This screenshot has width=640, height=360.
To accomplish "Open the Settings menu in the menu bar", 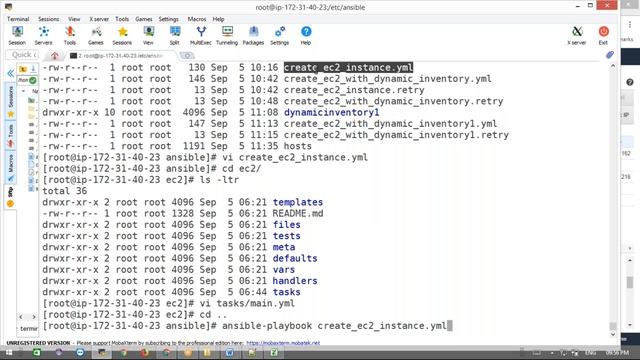I will pos(169,19).
